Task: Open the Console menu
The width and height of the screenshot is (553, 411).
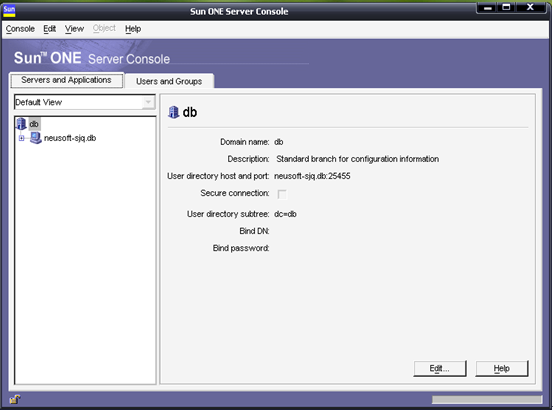Action: [20, 29]
